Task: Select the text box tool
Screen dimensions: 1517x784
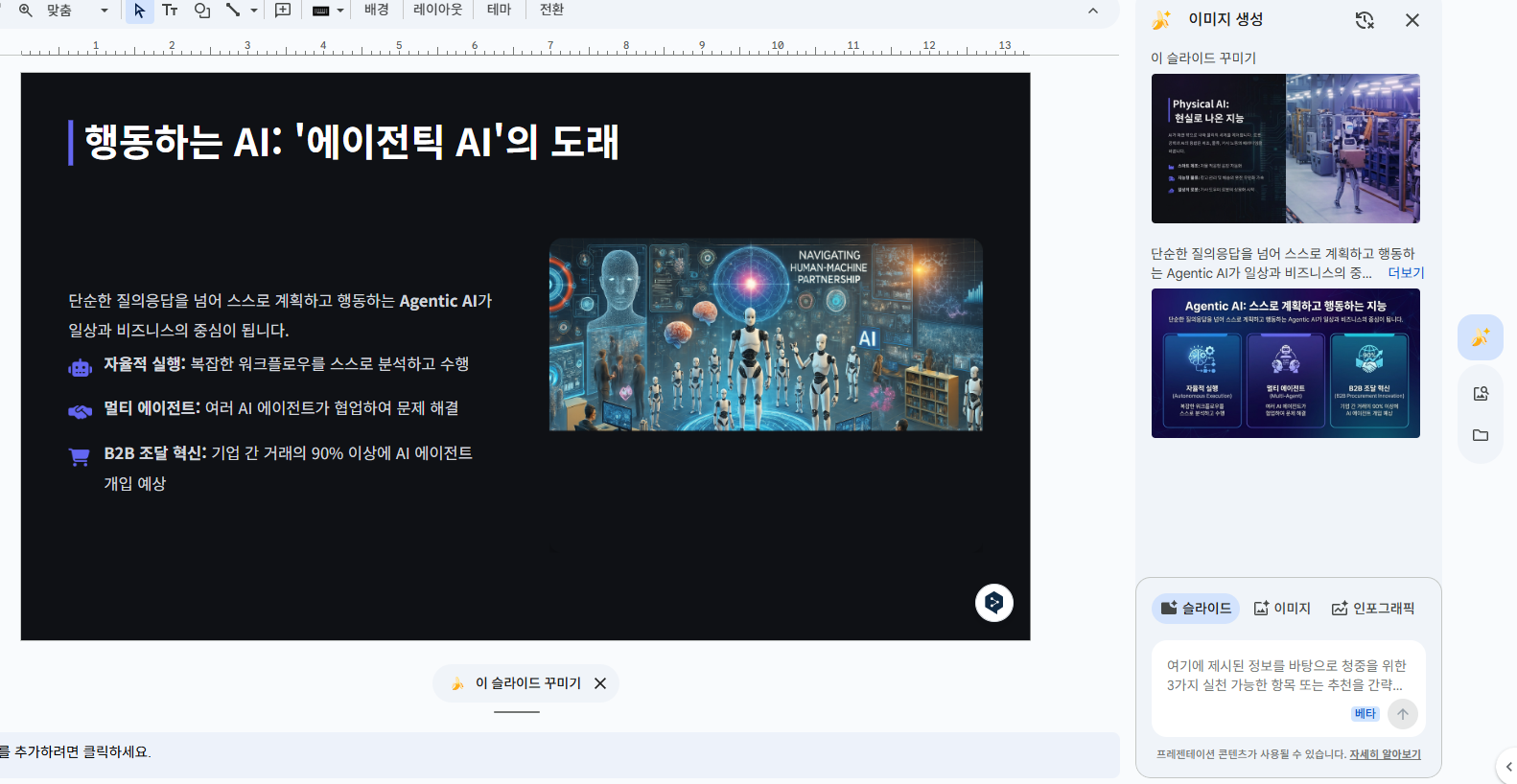Action: click(x=170, y=11)
